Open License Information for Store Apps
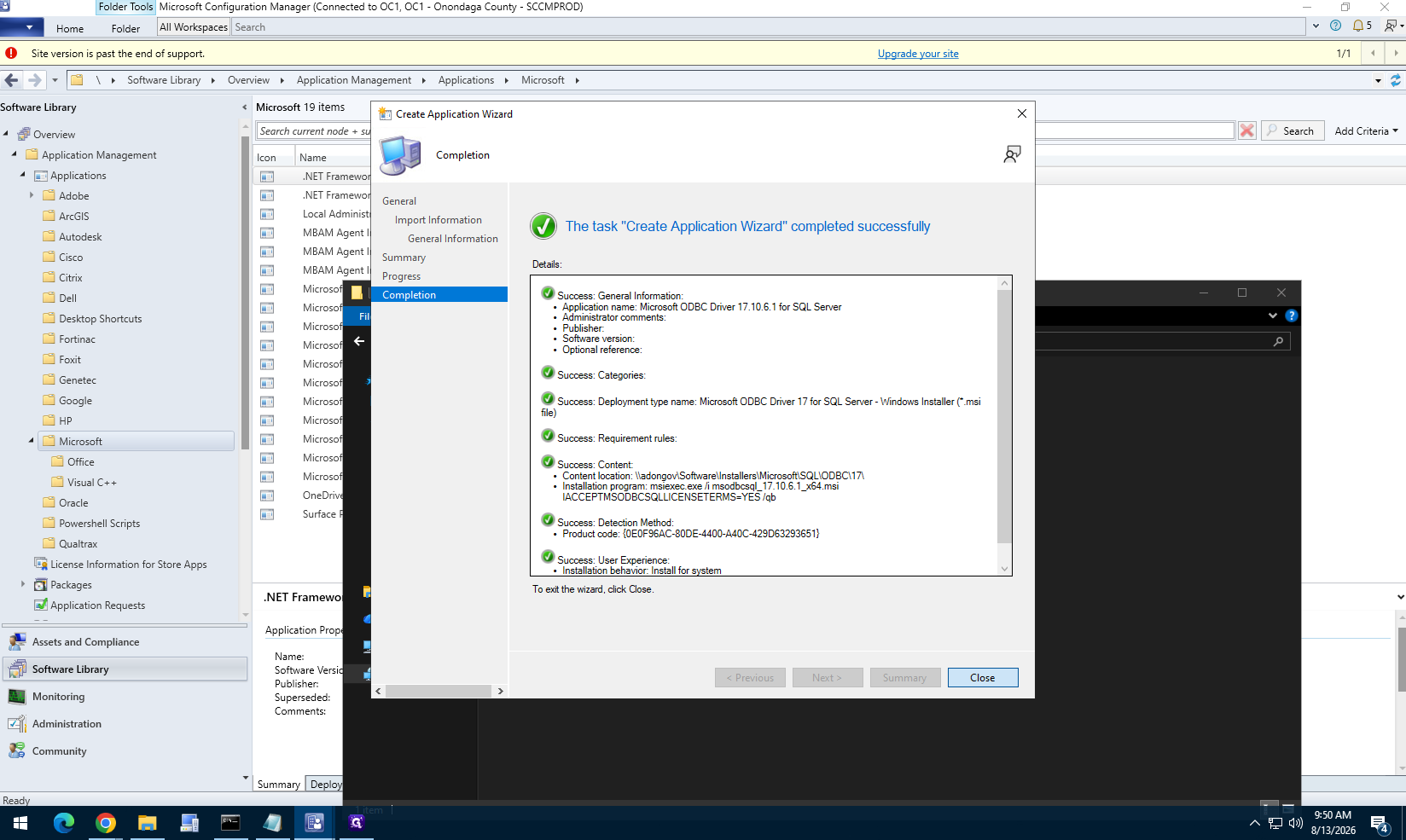Image resolution: width=1406 pixels, height=840 pixels. (x=128, y=565)
